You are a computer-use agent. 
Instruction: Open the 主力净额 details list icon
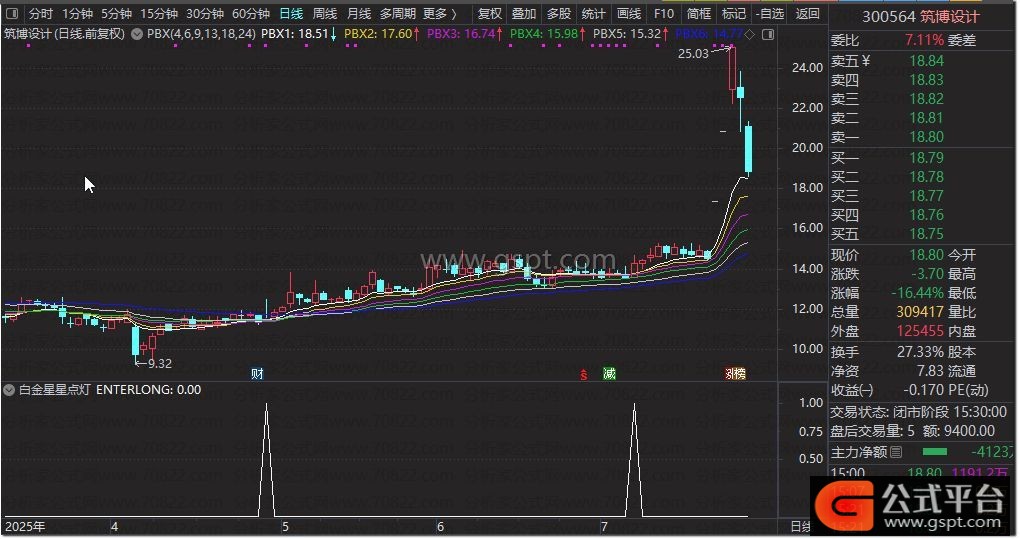pos(896,453)
